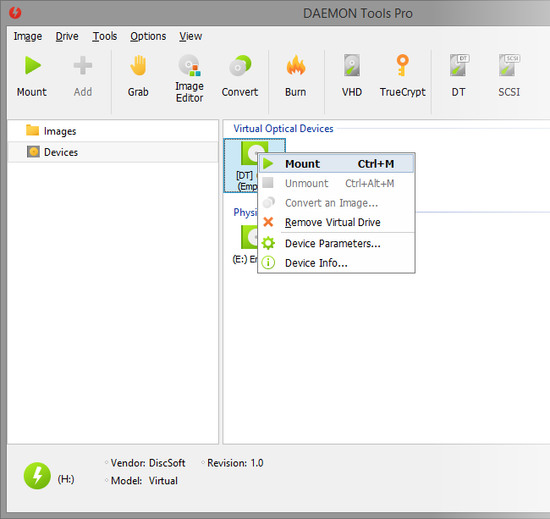
Task: Launch the Convert disc tool
Action: pos(240,66)
